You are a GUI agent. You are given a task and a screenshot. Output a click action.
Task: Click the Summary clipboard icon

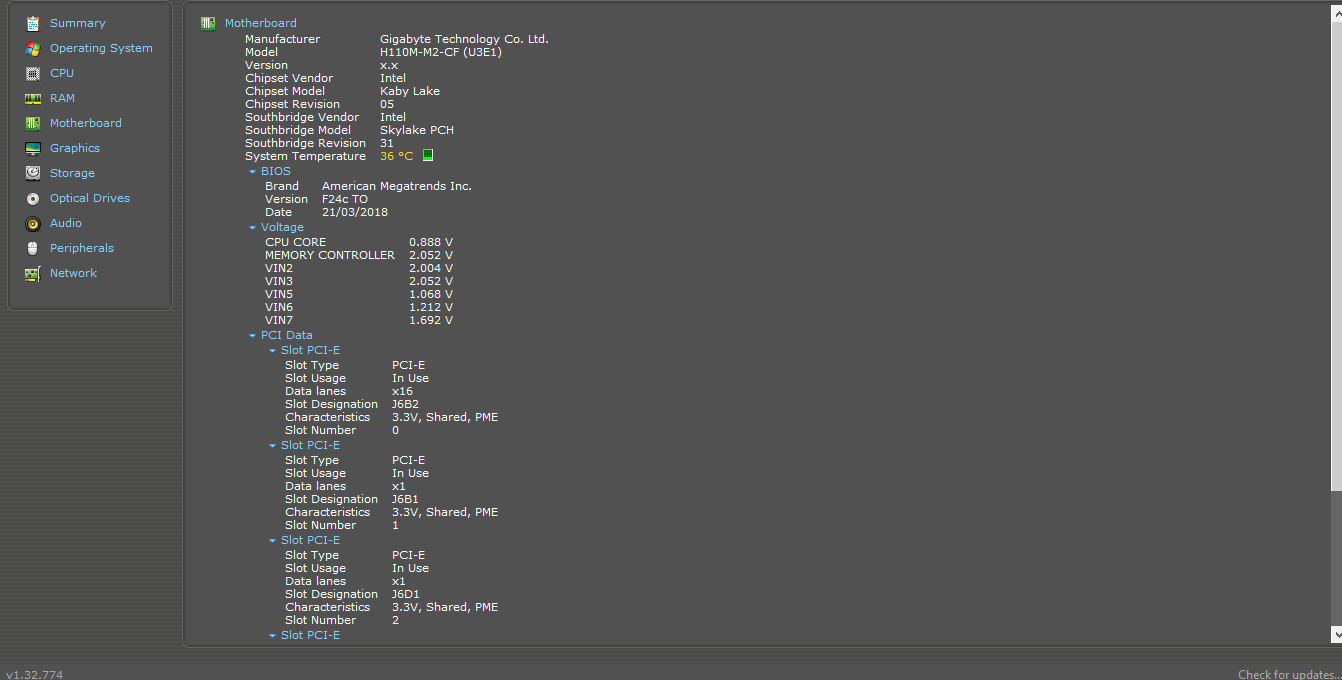pos(33,23)
